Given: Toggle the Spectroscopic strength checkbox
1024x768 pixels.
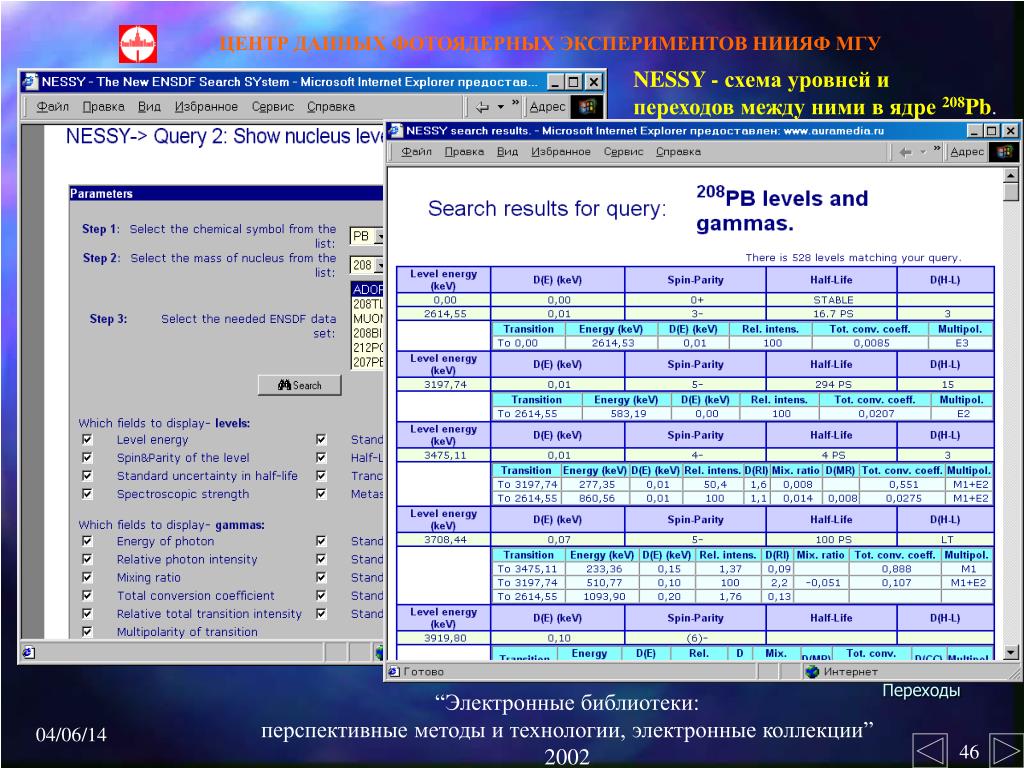Looking at the screenshot, I should point(87,494).
